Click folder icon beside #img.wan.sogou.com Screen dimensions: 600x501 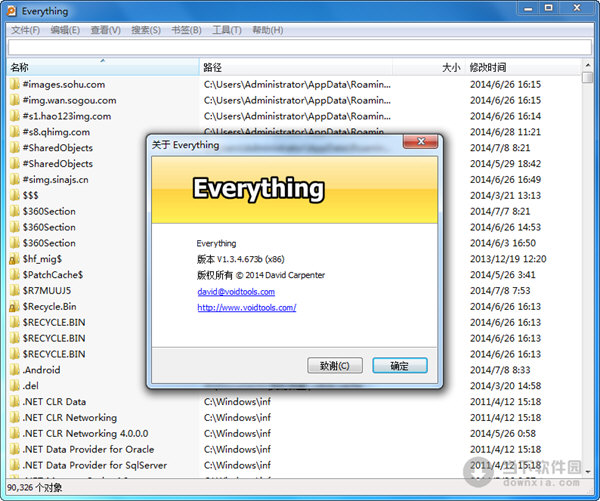click(15, 100)
